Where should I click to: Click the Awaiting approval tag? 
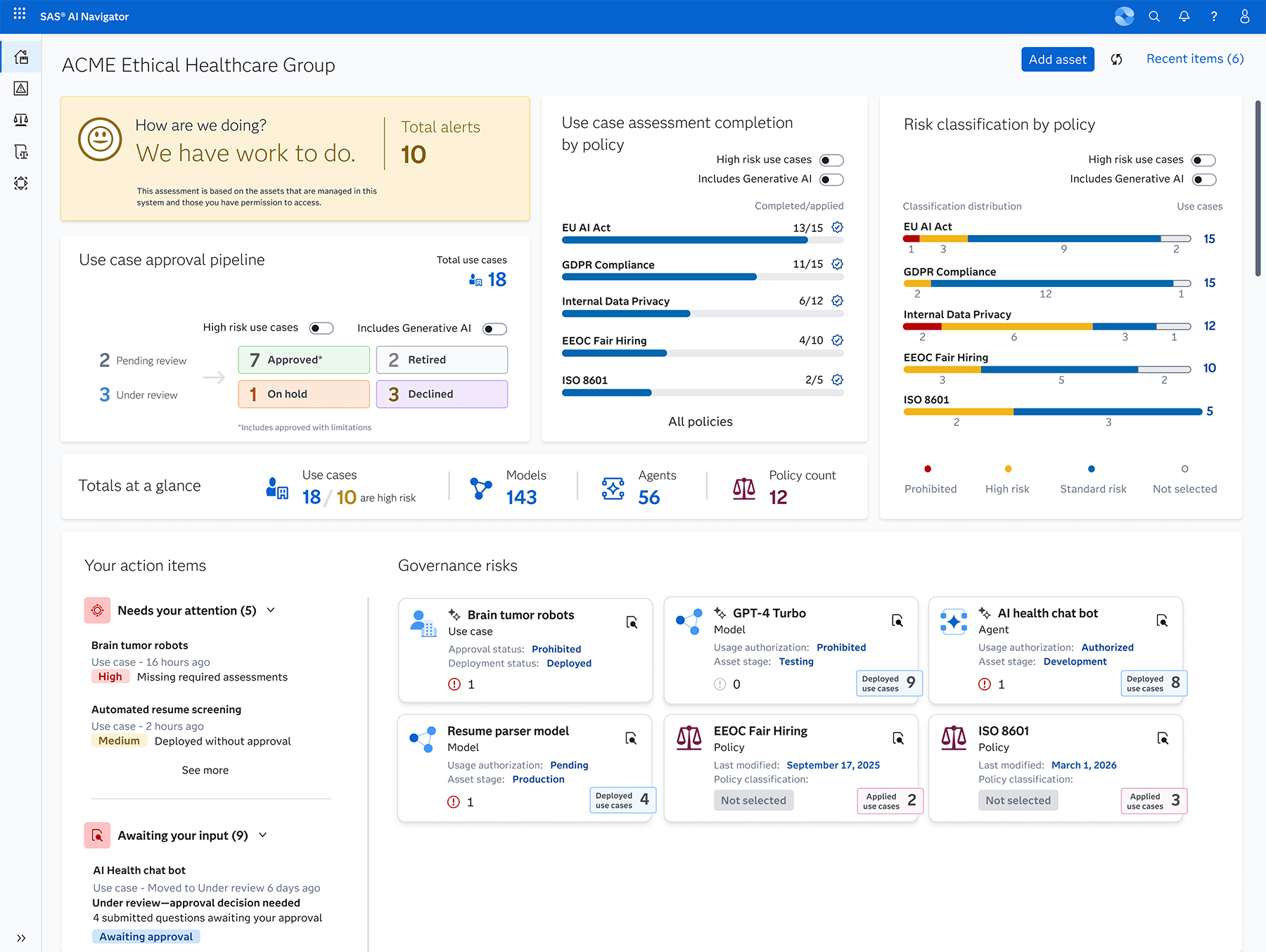146,937
